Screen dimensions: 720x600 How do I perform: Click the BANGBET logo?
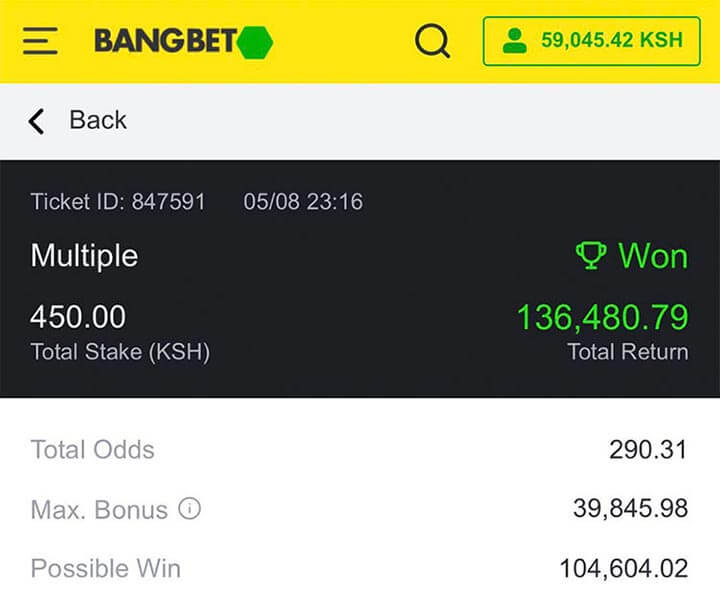pyautogui.click(x=166, y=41)
